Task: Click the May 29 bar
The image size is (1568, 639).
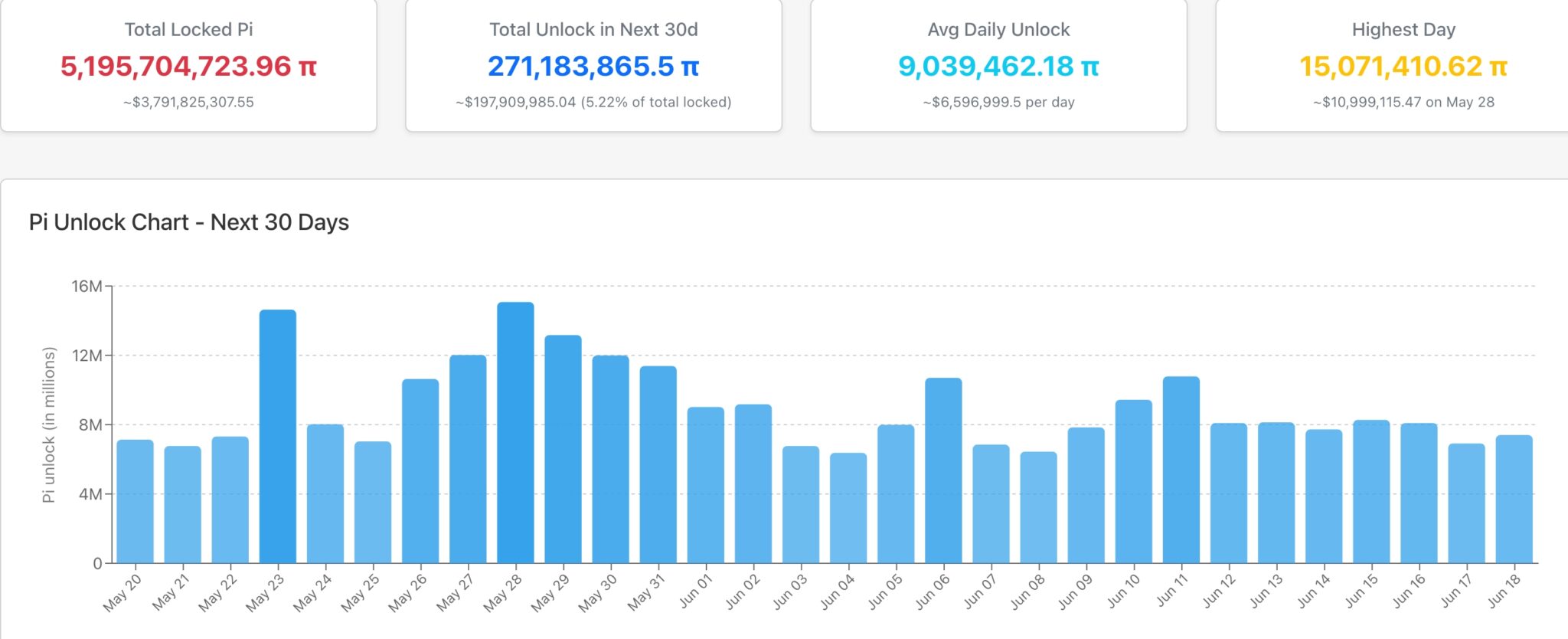Action: click(x=563, y=449)
